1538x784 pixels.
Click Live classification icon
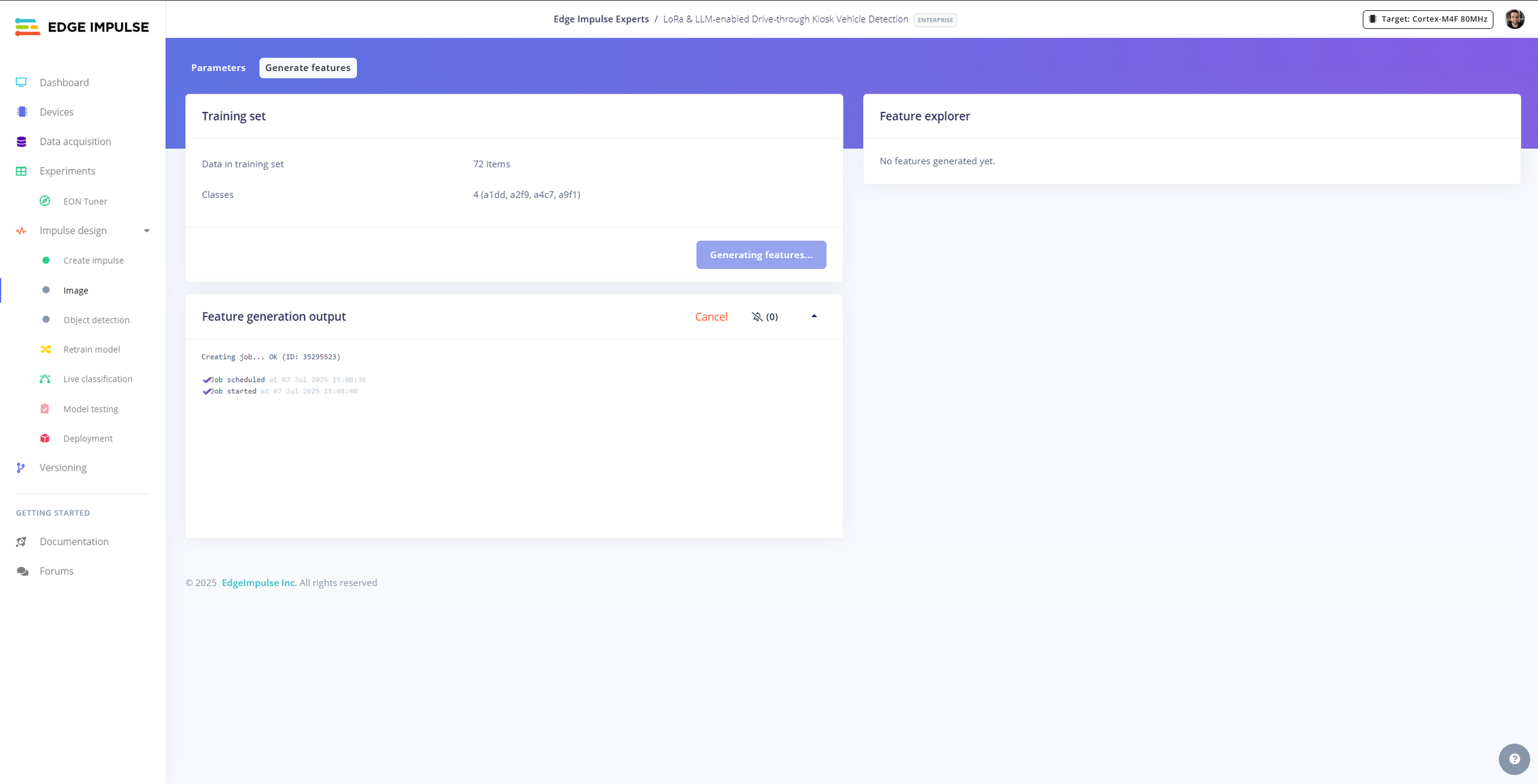click(45, 379)
